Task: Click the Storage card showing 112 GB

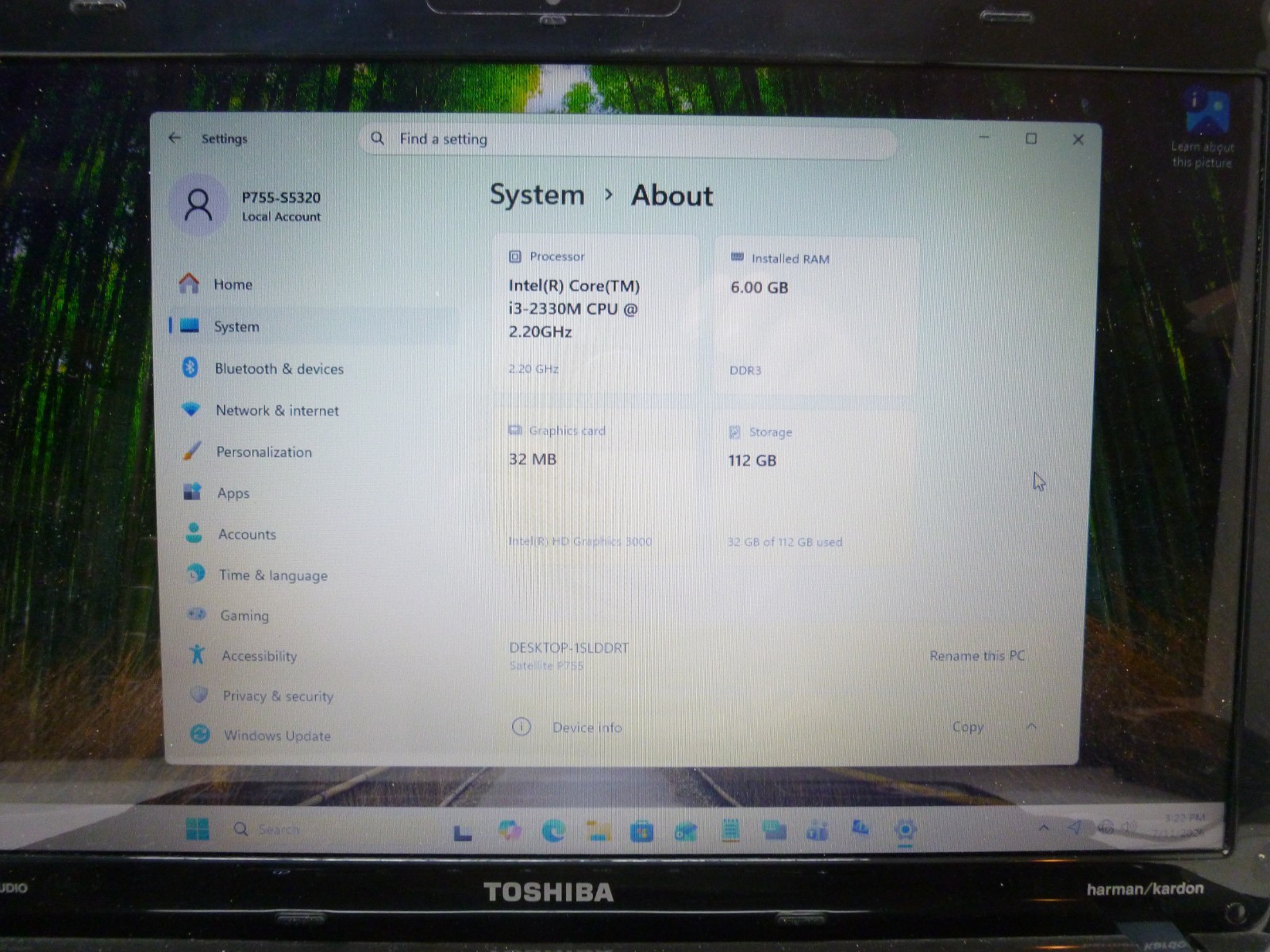Action: 816,486
